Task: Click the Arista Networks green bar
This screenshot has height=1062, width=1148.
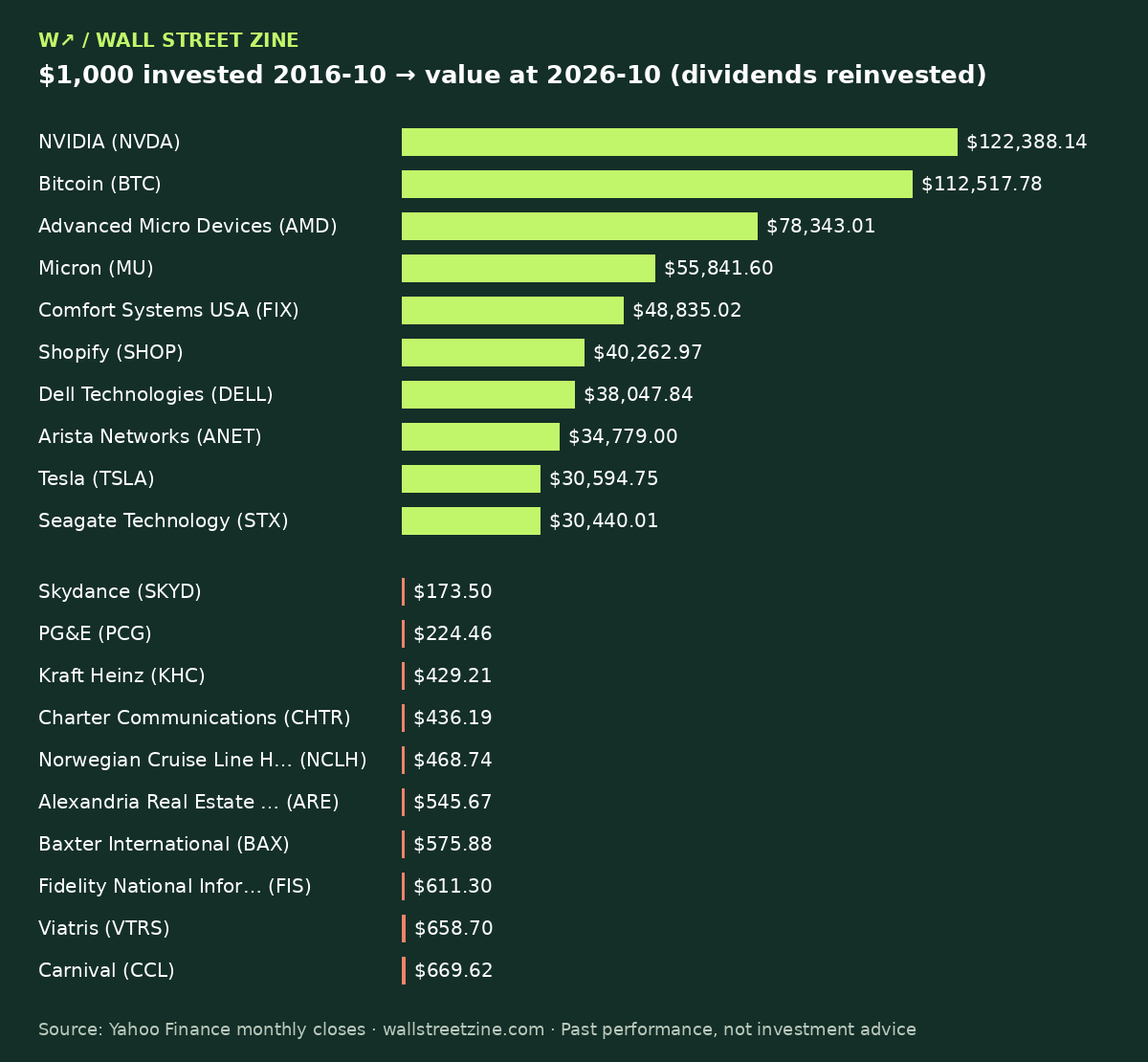Action: 480,437
